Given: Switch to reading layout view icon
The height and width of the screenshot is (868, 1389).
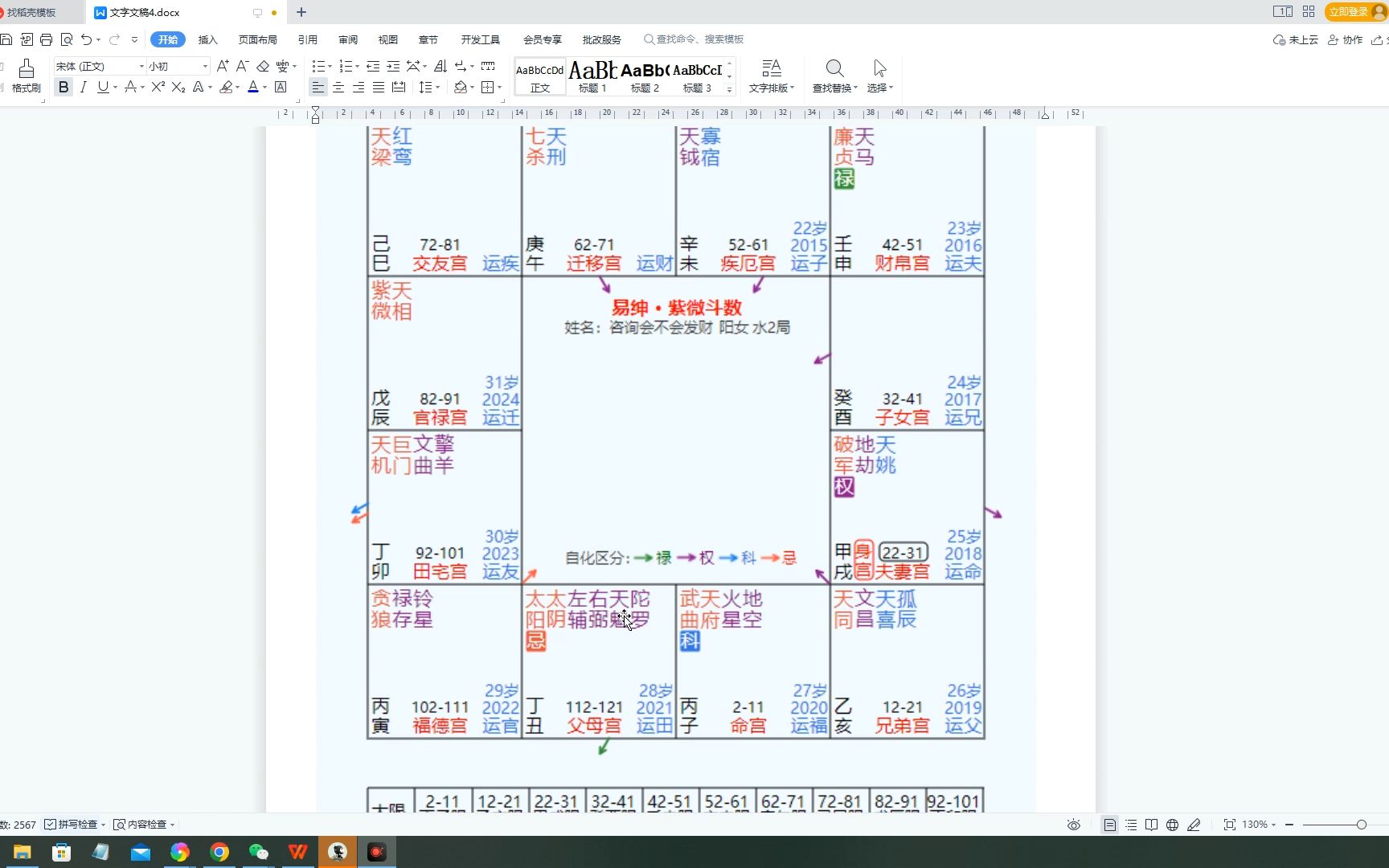Looking at the screenshot, I should [1151, 825].
